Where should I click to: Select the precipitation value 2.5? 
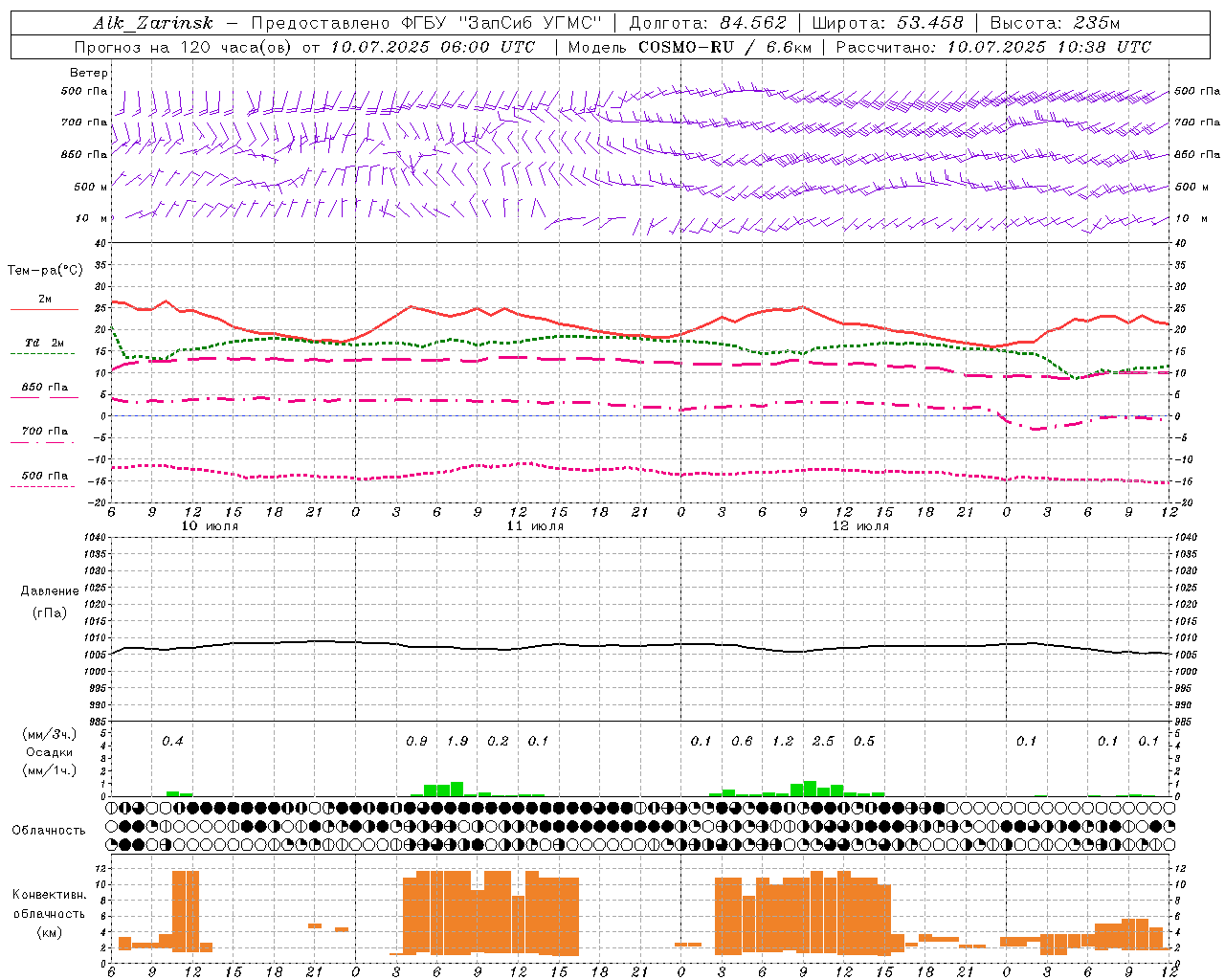(x=823, y=741)
